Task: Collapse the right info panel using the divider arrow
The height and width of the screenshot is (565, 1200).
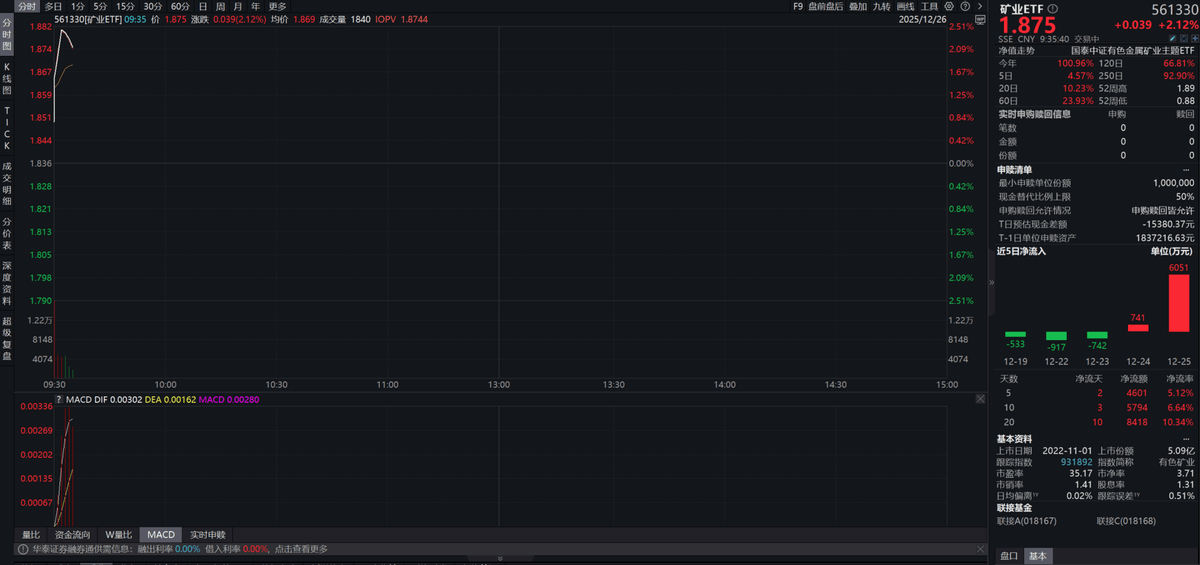Action: point(991,283)
